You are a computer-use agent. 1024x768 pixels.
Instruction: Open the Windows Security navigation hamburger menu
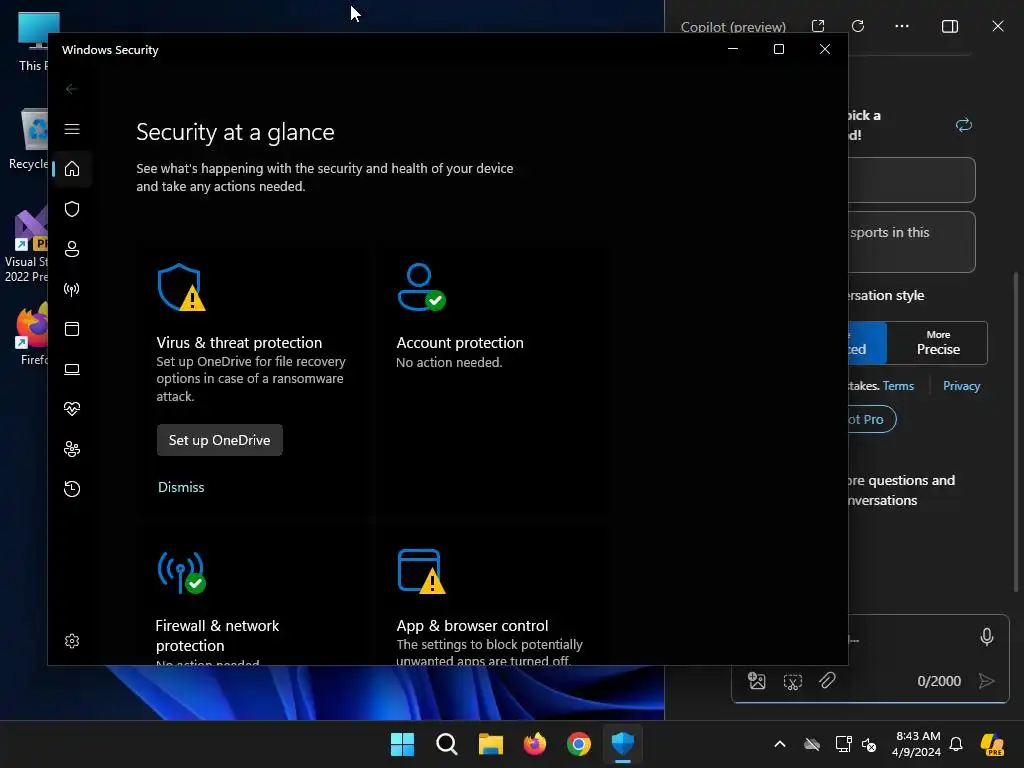pos(72,129)
